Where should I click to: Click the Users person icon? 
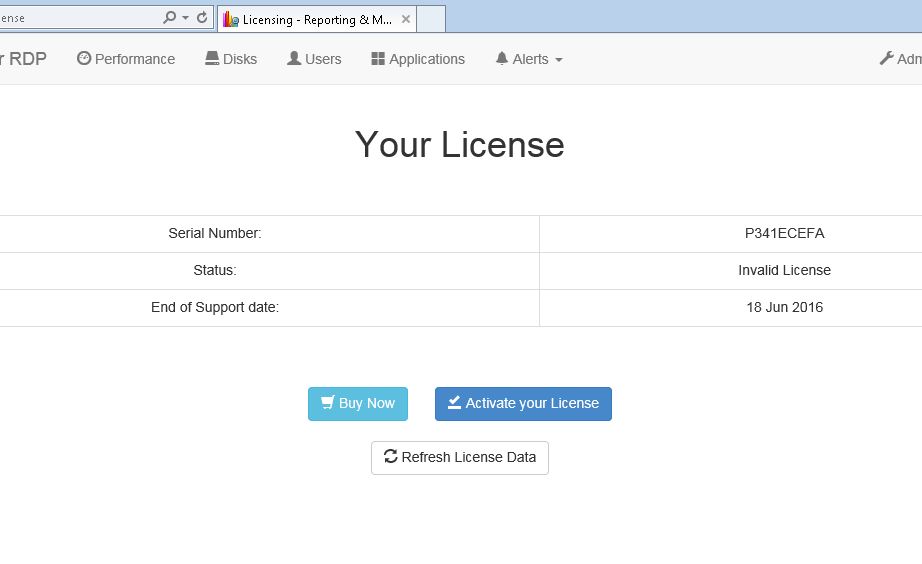(x=294, y=58)
